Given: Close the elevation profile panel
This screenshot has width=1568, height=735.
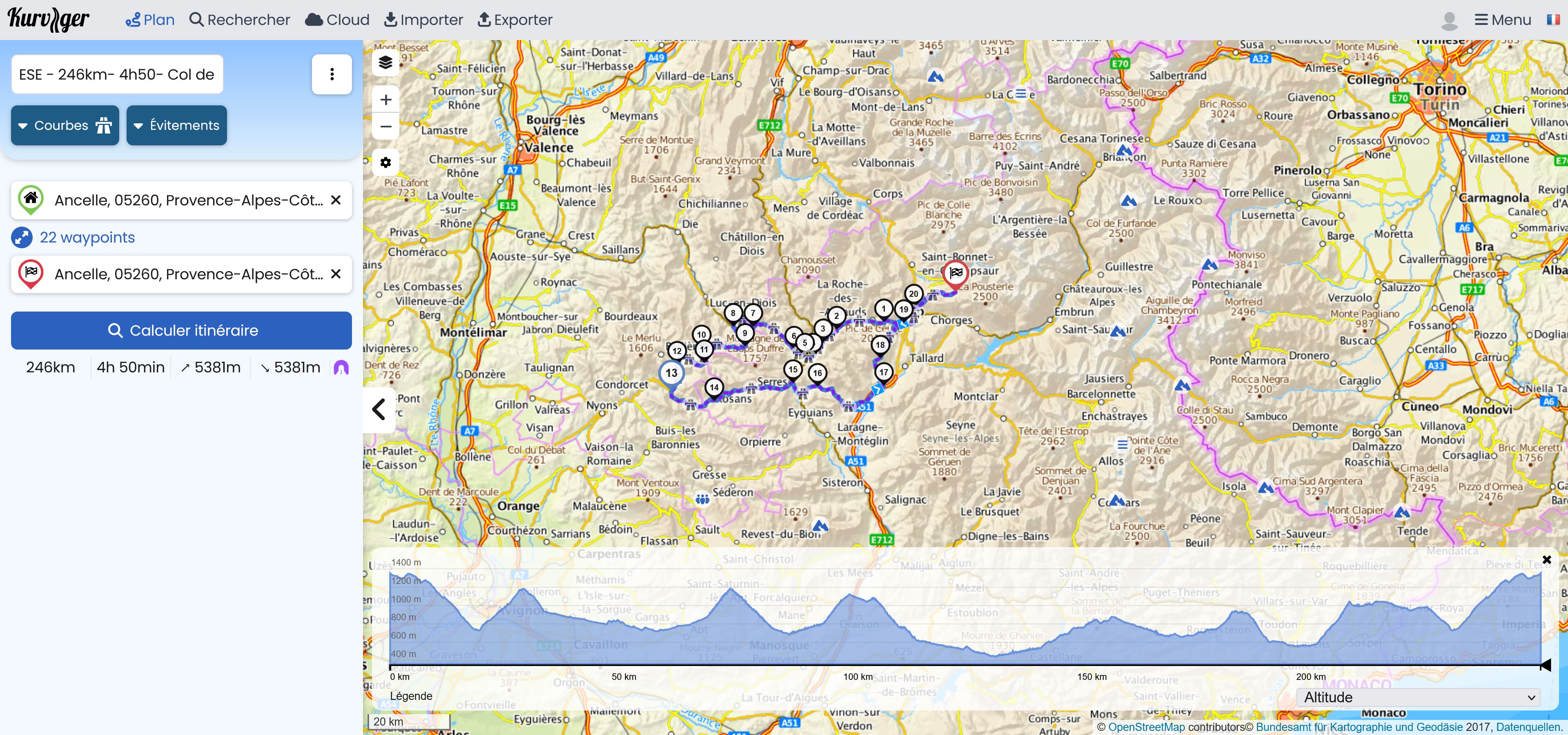Looking at the screenshot, I should (x=1546, y=560).
